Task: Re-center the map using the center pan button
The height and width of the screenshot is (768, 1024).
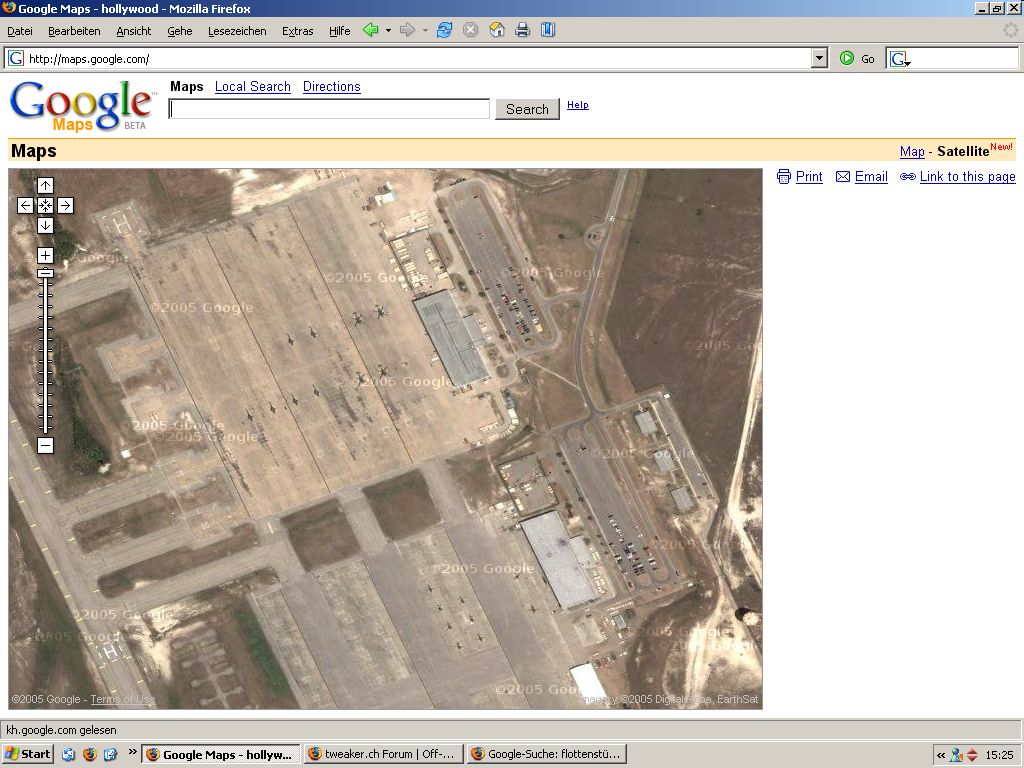Action: click(45, 205)
